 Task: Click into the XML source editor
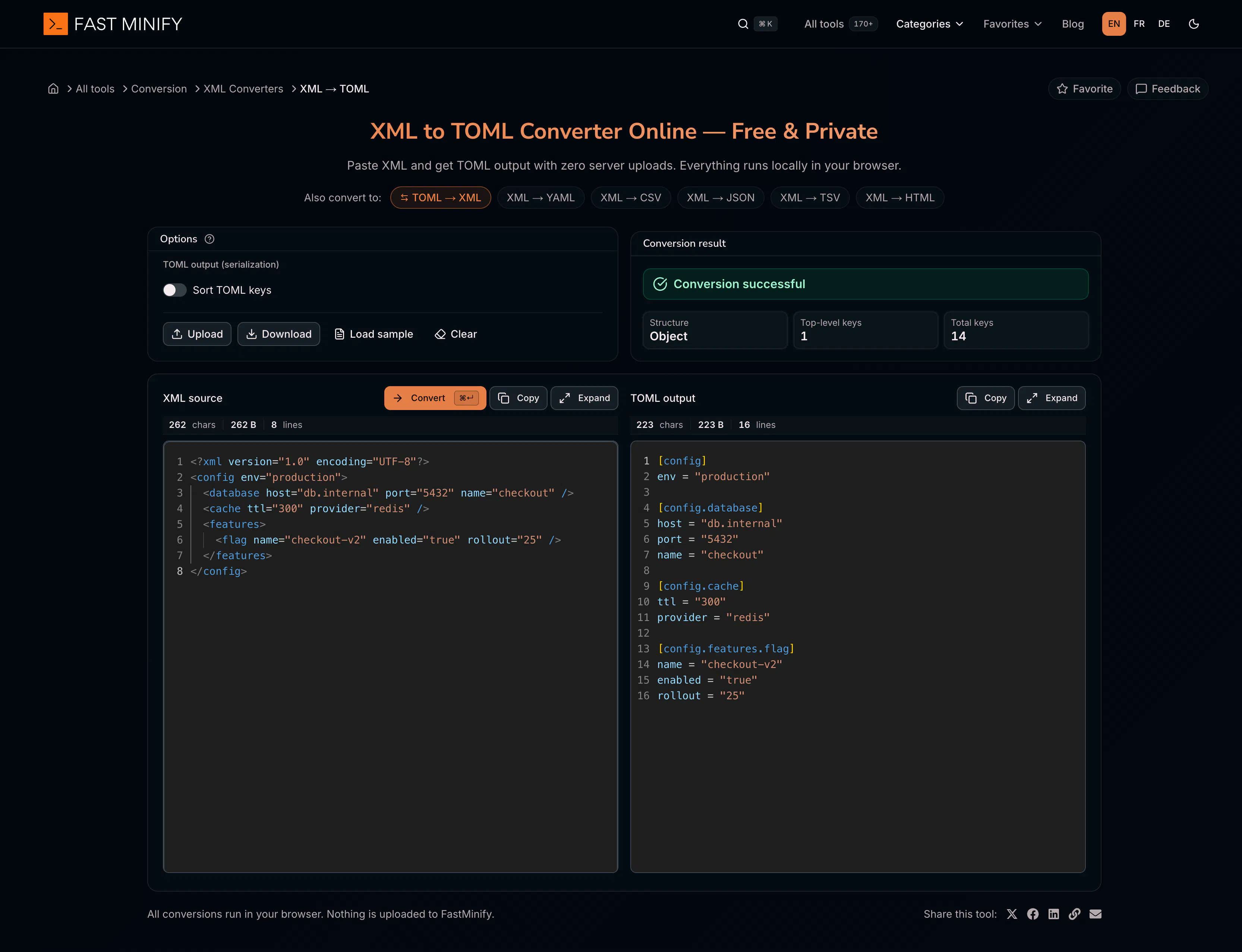click(390, 657)
